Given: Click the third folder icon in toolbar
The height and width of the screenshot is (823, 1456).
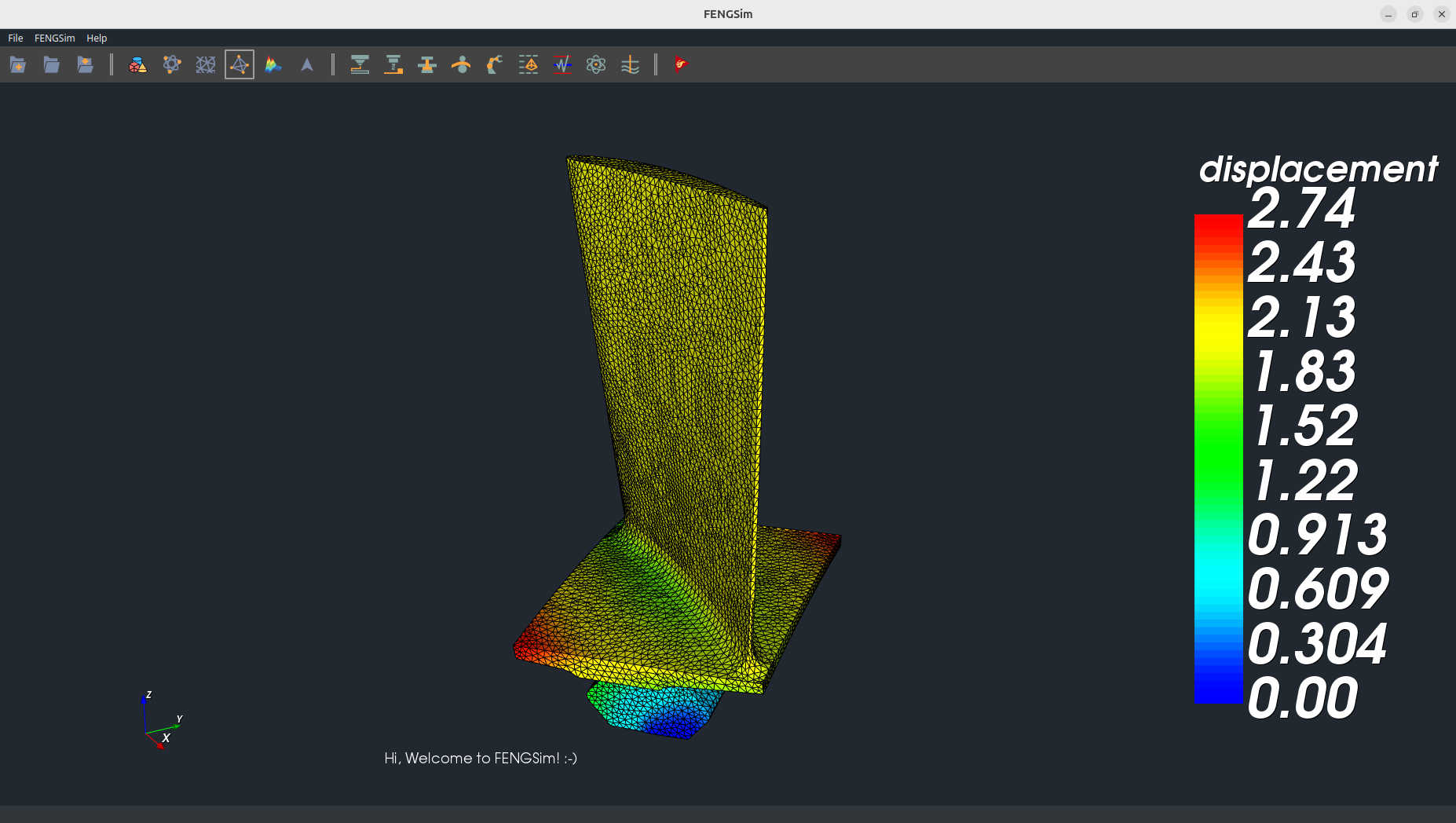Looking at the screenshot, I should click(86, 64).
